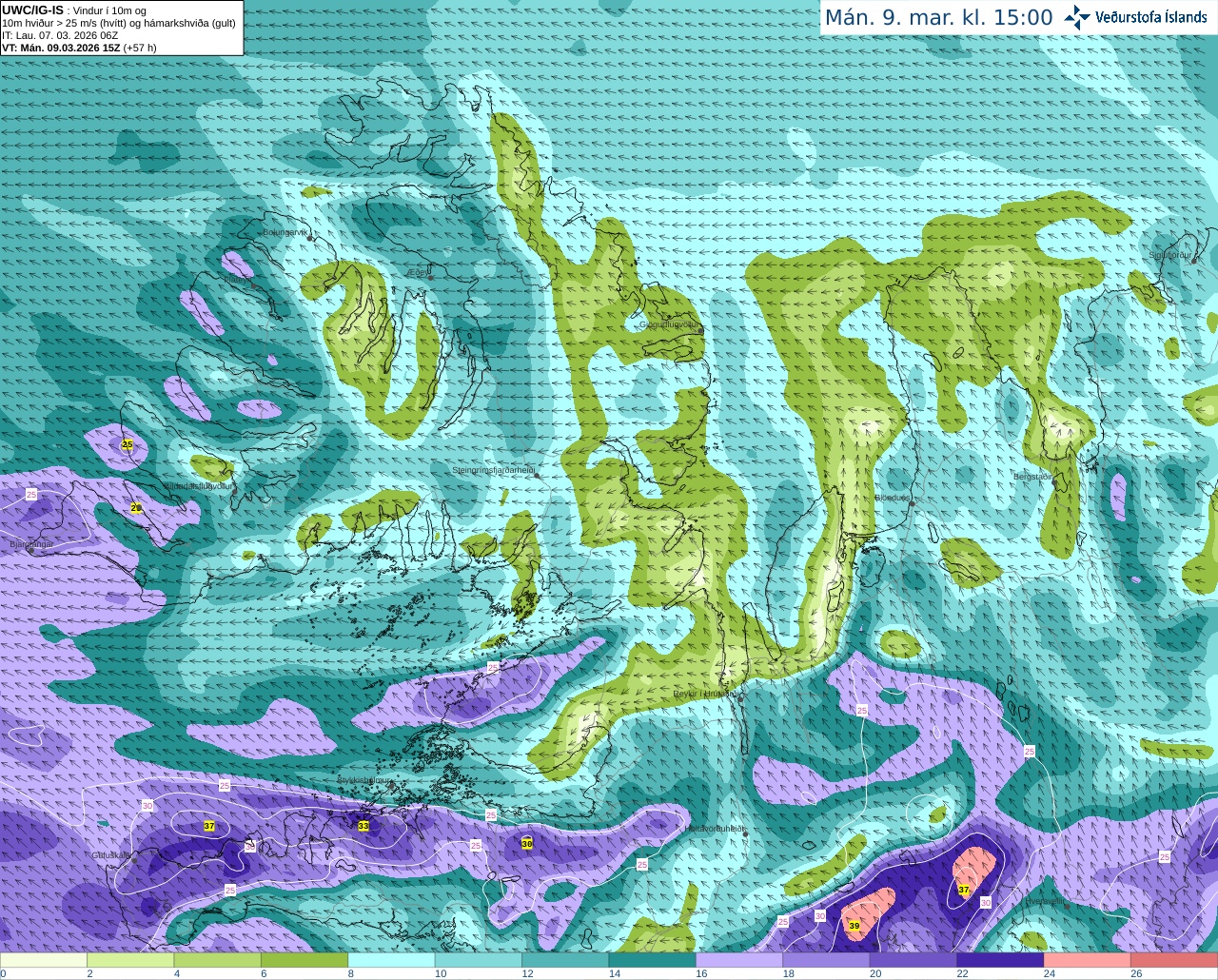Select the 10–12 m/s light teal legend swatch
This screenshot has width=1218, height=980.
tap(479, 960)
